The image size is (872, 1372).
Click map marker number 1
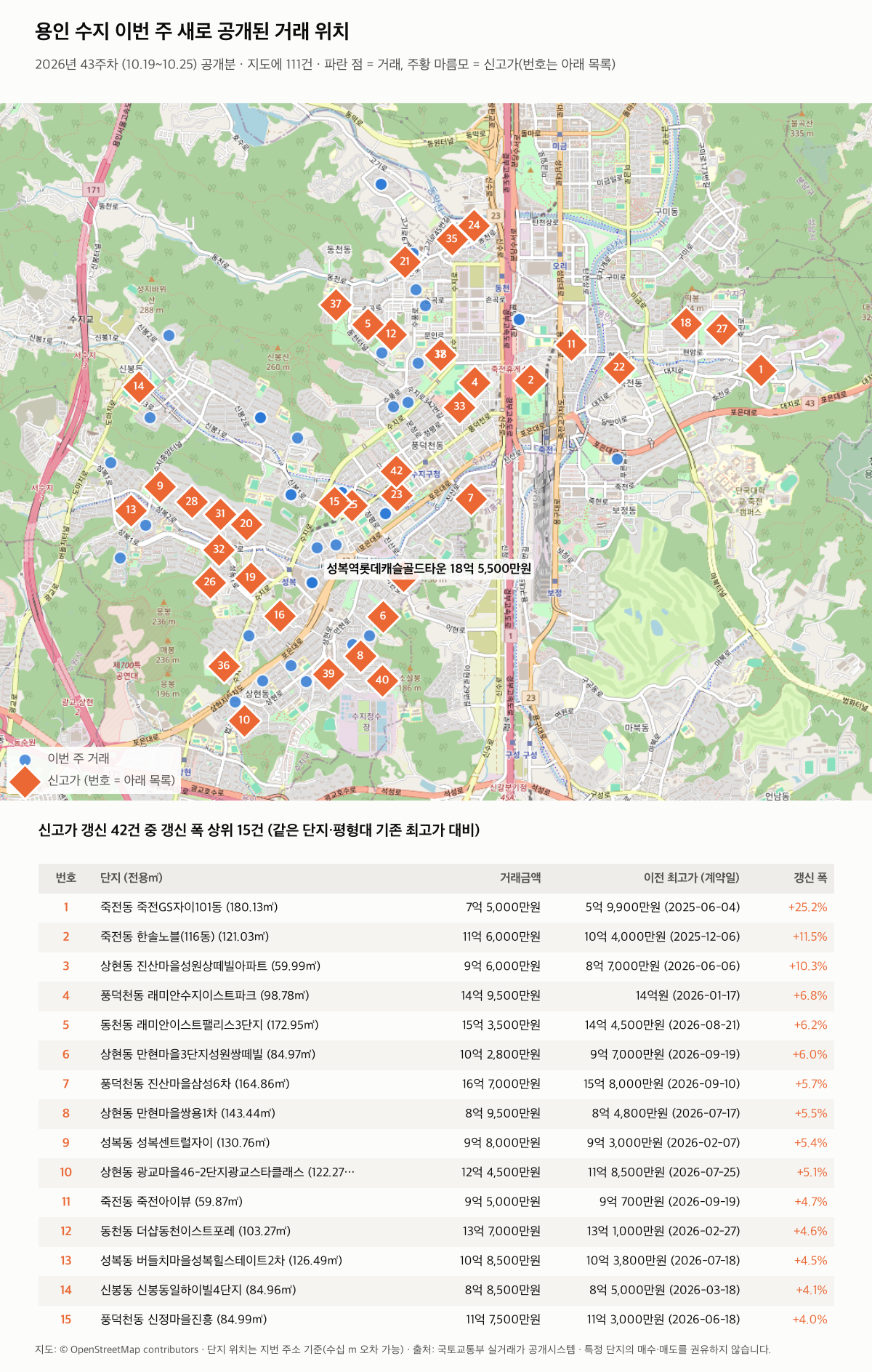coord(761,369)
